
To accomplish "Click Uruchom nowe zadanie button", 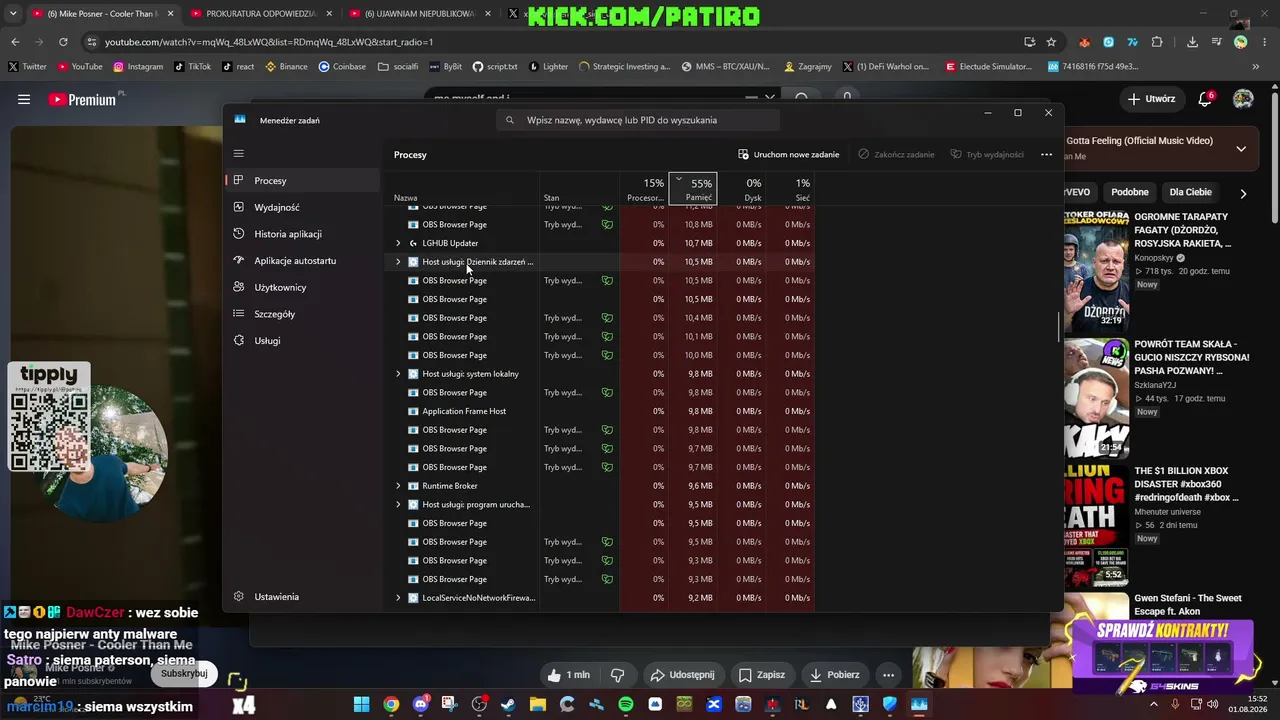I will 789,155.
